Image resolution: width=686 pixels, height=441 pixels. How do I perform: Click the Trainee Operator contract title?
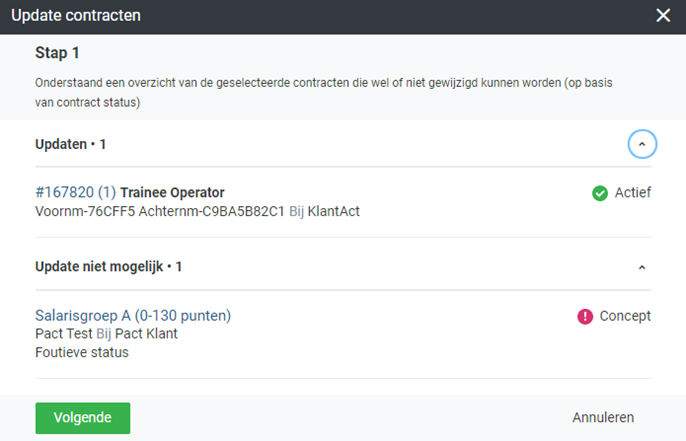[x=172, y=192]
